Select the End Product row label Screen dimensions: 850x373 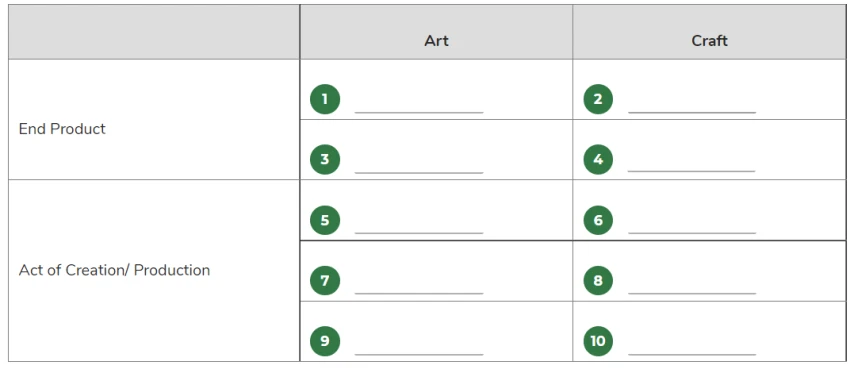62,128
